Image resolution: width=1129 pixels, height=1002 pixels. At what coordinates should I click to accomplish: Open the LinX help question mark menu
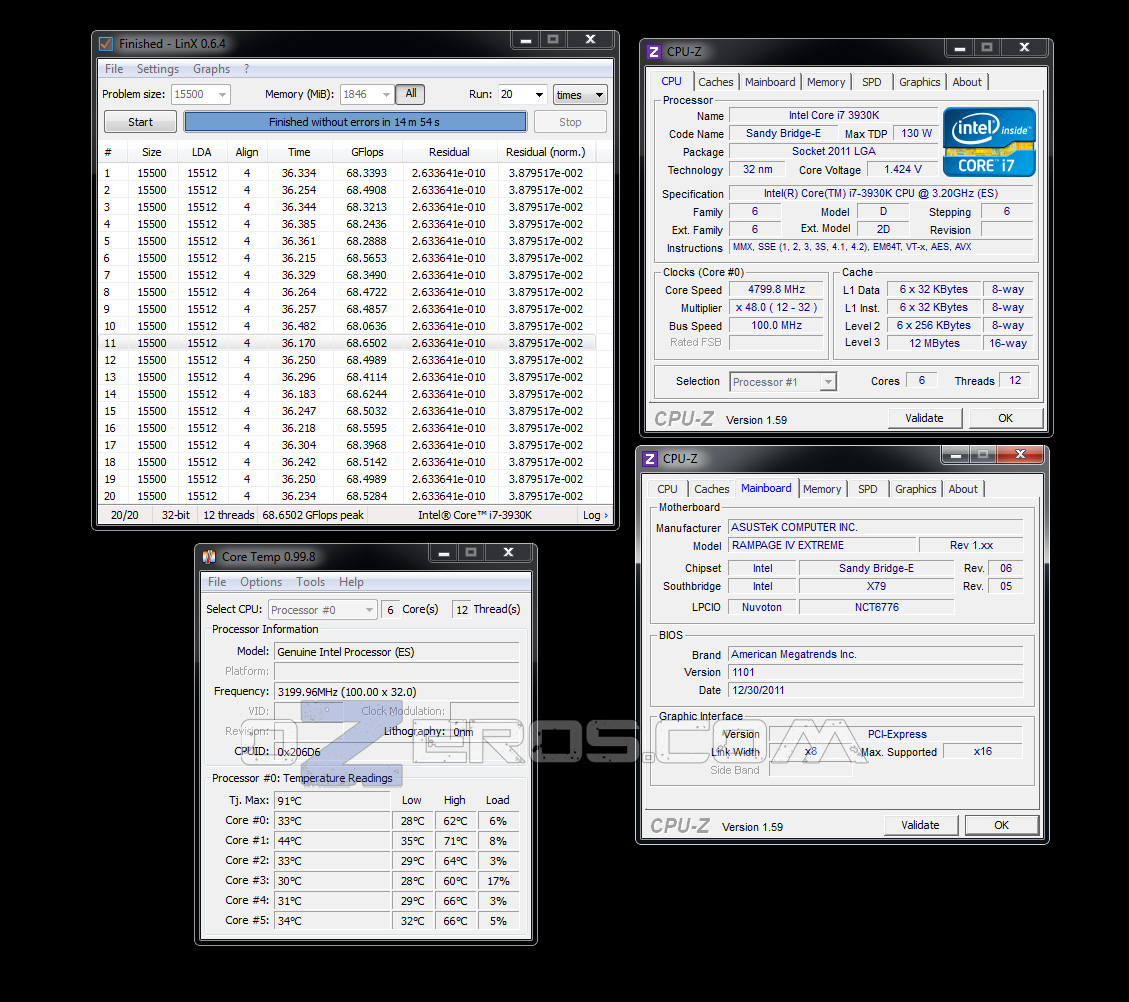click(246, 69)
